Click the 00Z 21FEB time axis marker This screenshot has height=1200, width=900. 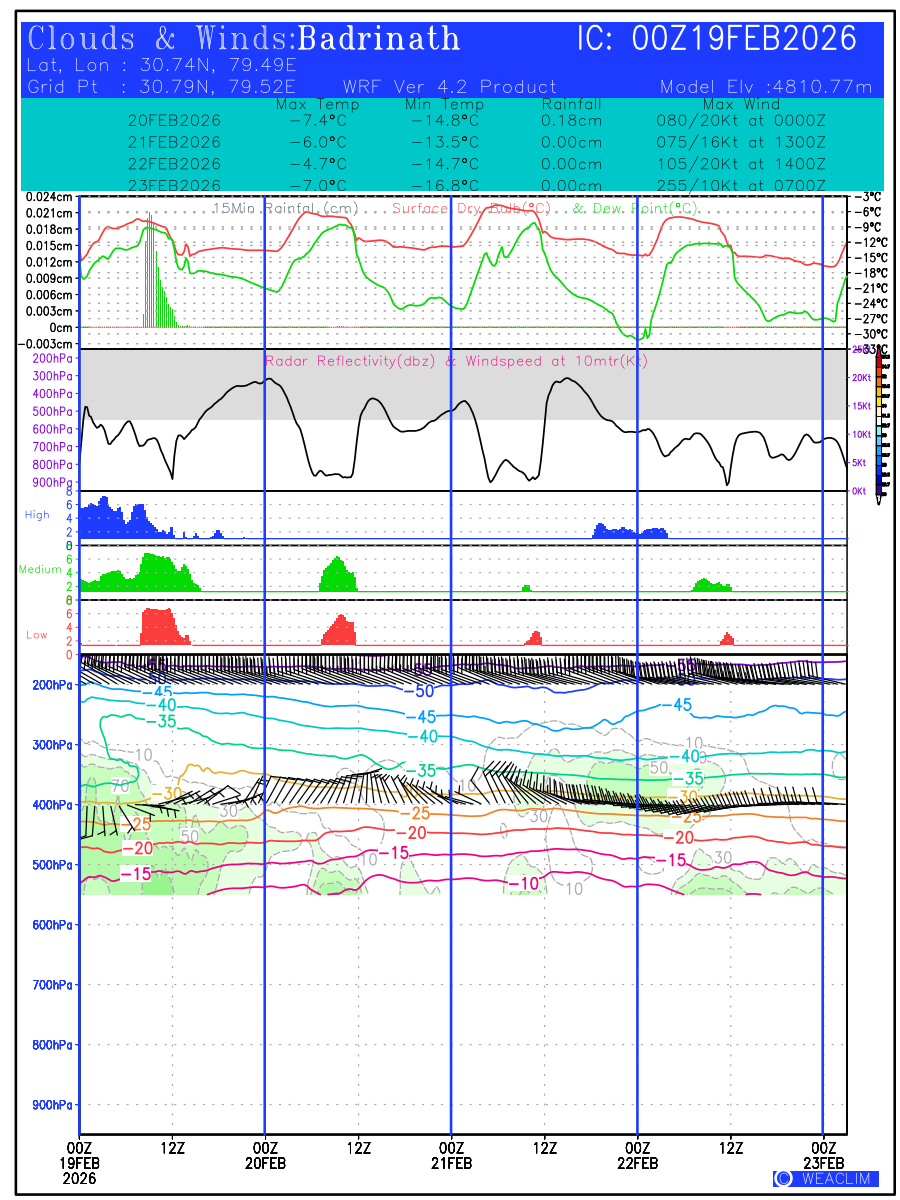(x=451, y=1154)
